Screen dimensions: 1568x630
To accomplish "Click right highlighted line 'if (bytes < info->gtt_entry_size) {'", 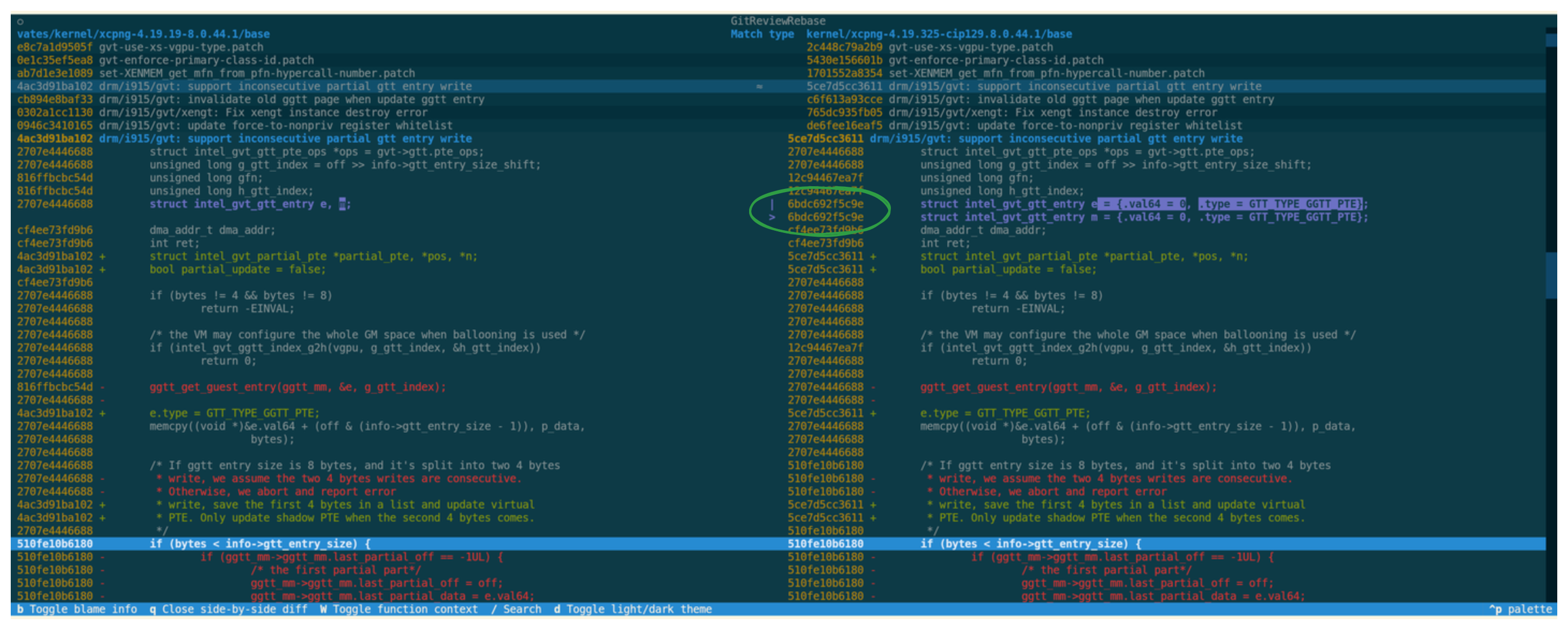I will tap(1030, 544).
